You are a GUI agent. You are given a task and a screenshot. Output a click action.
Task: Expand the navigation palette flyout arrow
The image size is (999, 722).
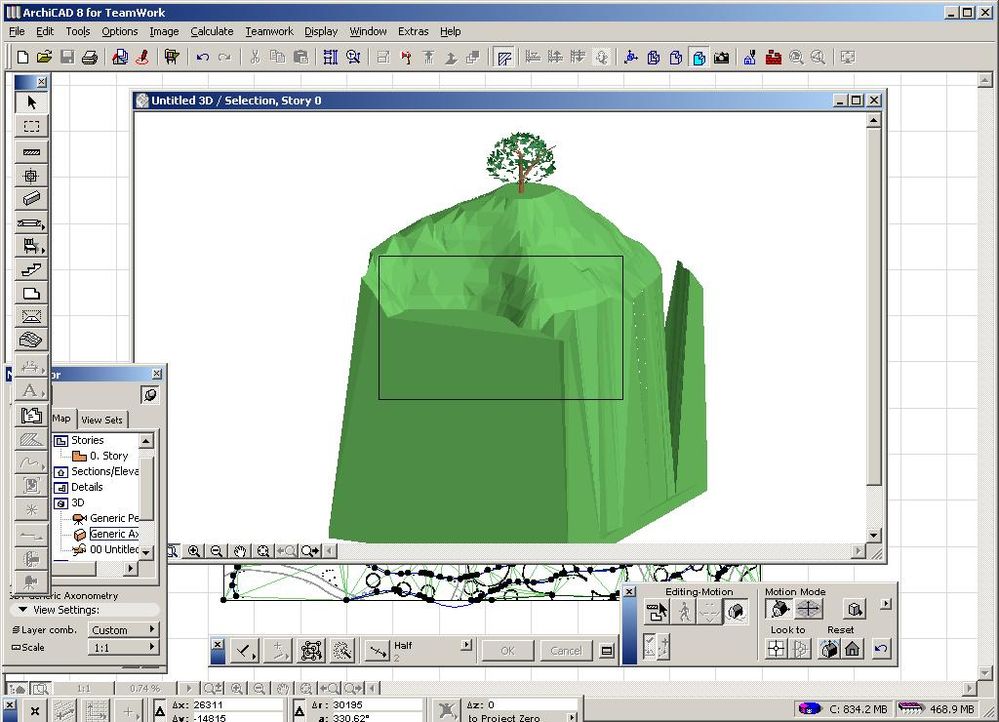point(886,603)
